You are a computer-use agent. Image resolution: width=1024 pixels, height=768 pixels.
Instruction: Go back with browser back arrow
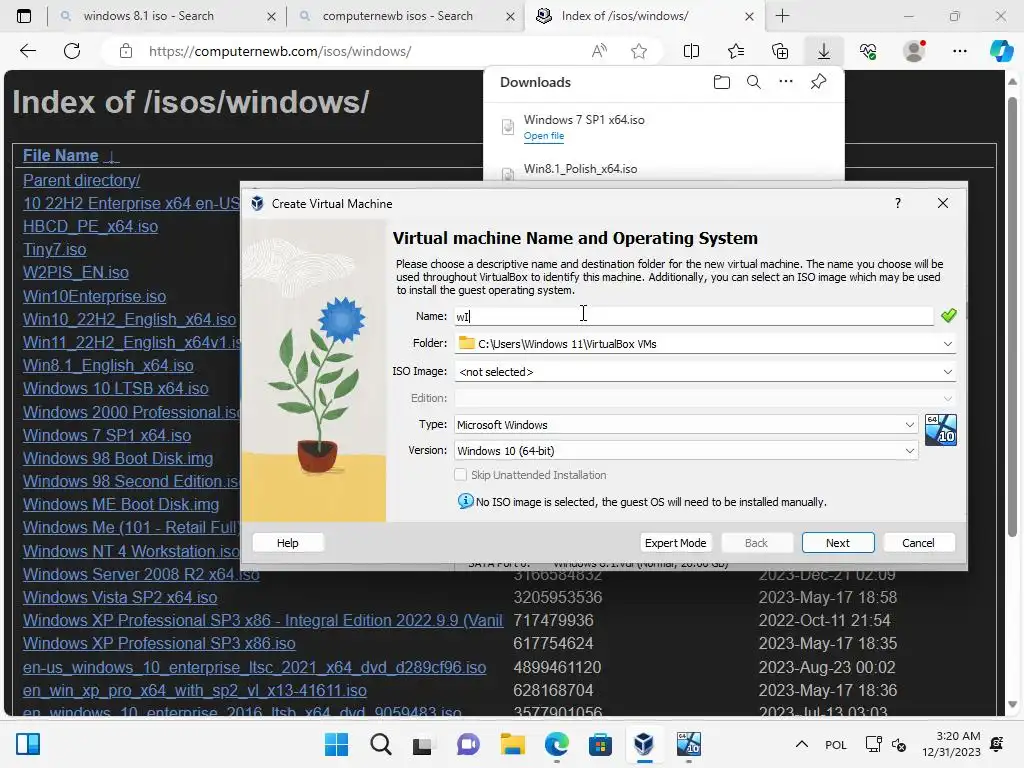tap(28, 51)
